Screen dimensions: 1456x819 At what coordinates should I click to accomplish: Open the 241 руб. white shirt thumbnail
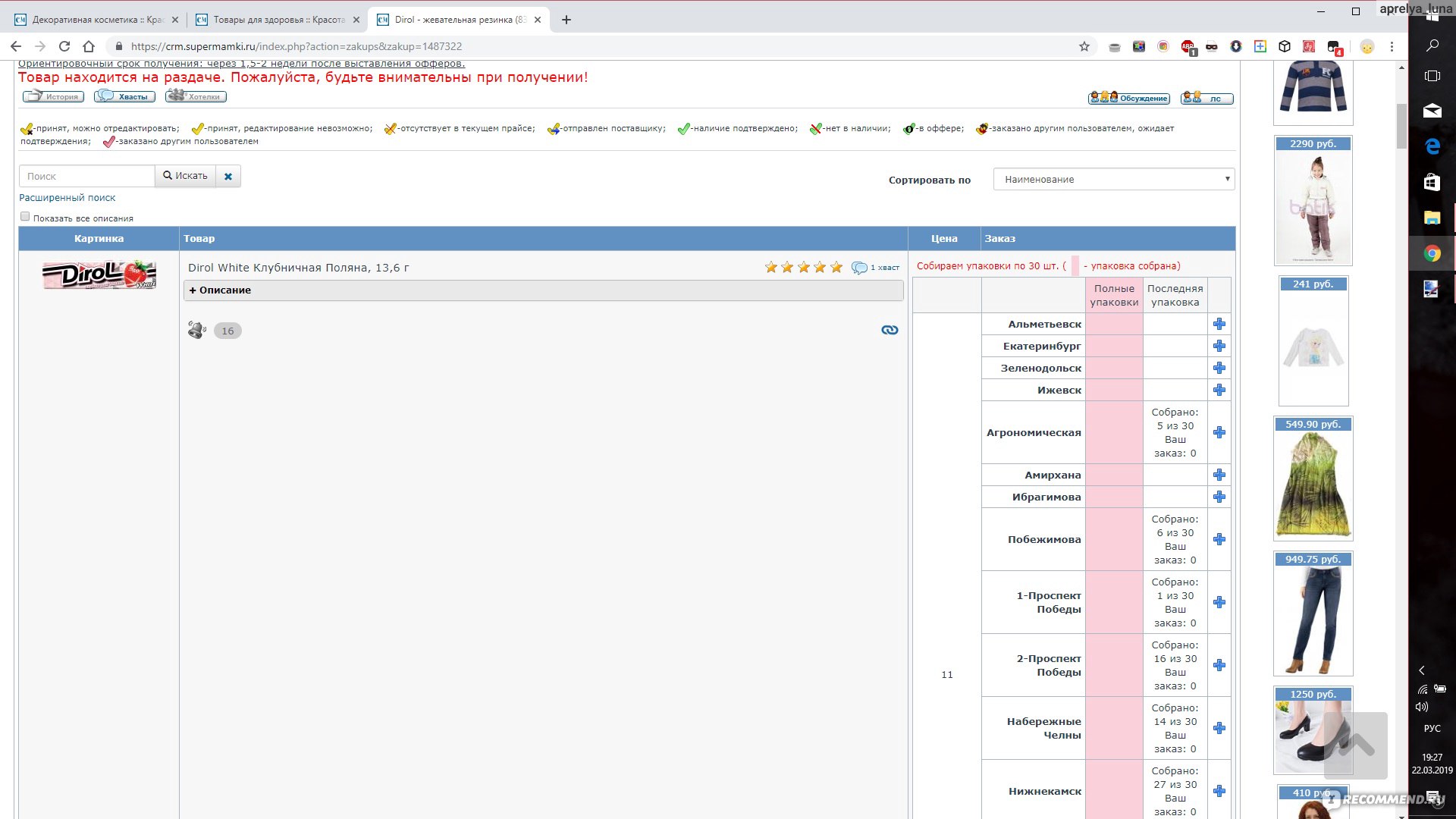click(1313, 341)
